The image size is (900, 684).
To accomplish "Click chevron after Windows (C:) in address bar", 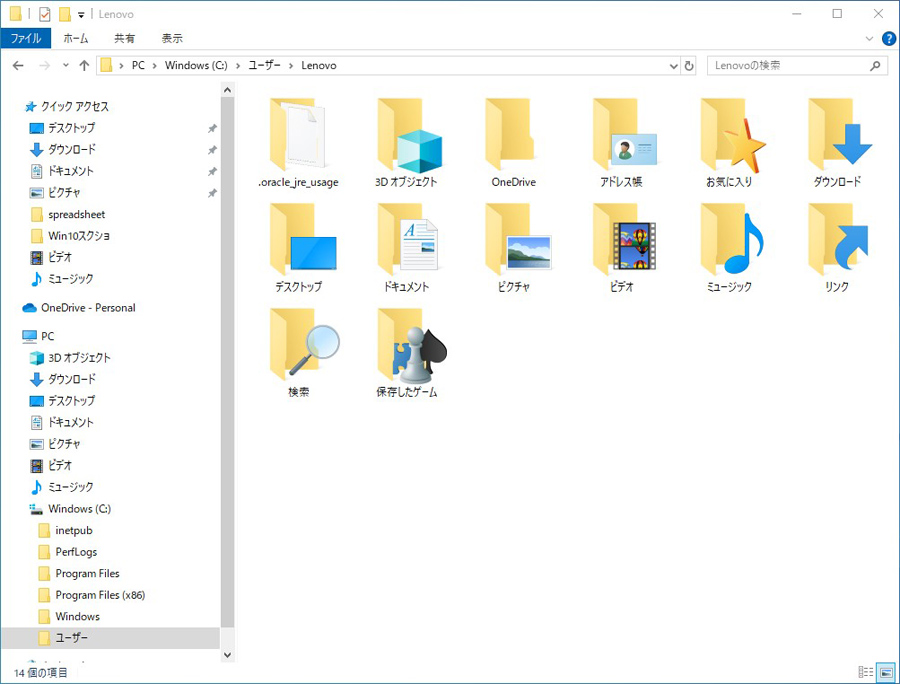I will (238, 65).
